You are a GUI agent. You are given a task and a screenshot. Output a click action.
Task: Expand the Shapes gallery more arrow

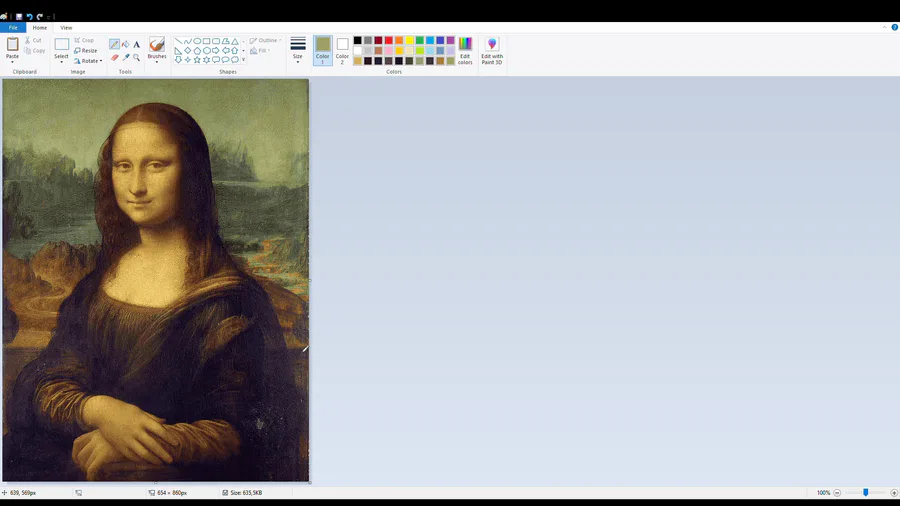pyautogui.click(x=243, y=60)
